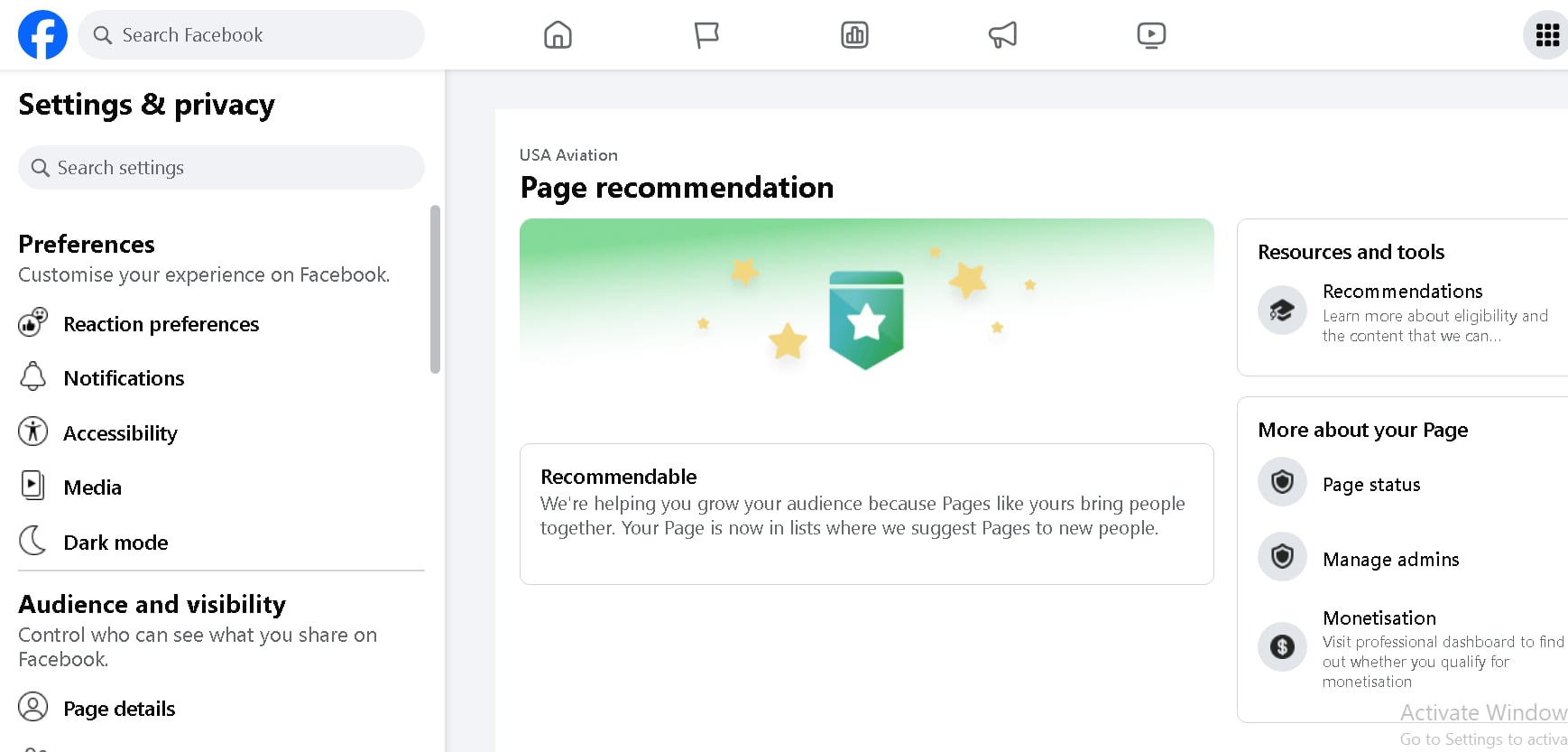Click the Notifications bell icon

coord(33,376)
